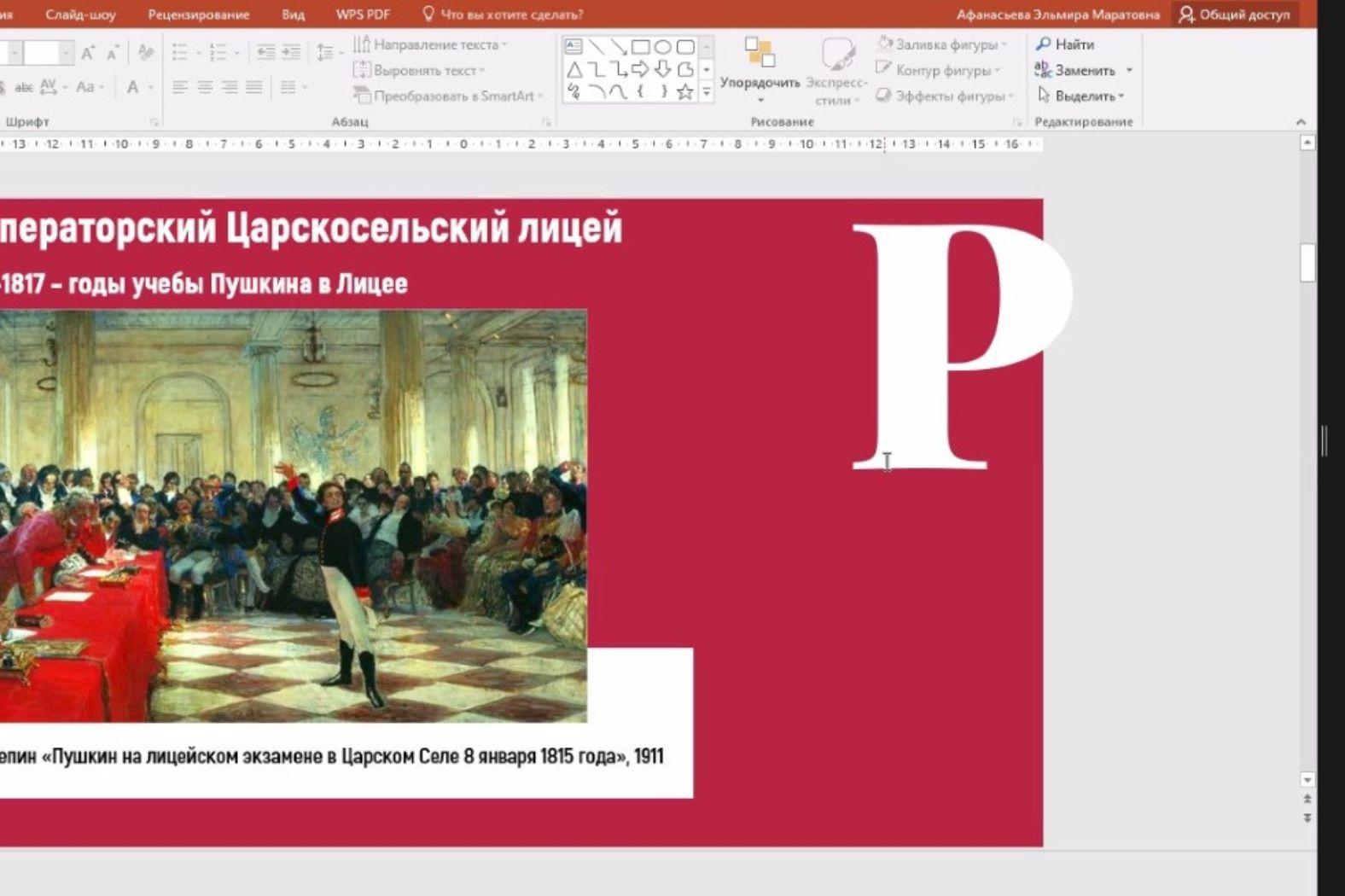
Task: Select the triangle shape in gallery
Action: click(574, 70)
